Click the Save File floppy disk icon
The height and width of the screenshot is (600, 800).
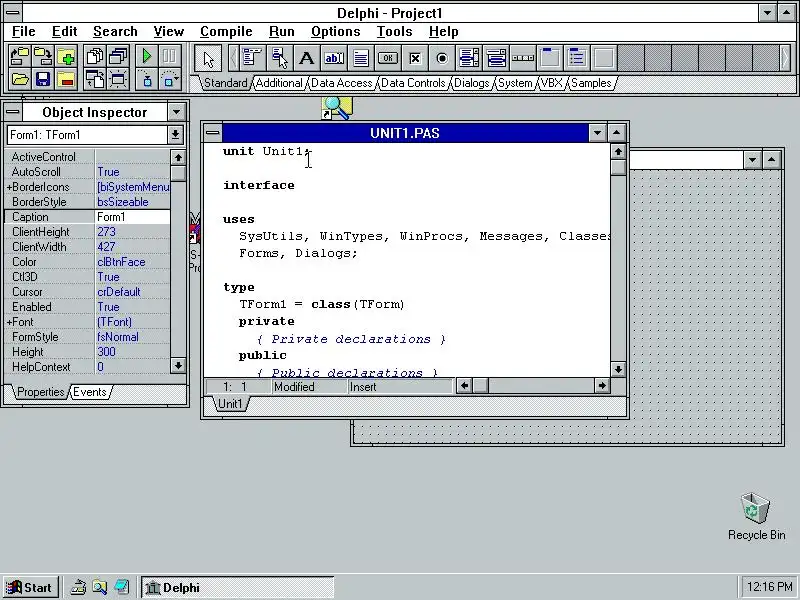point(43,80)
